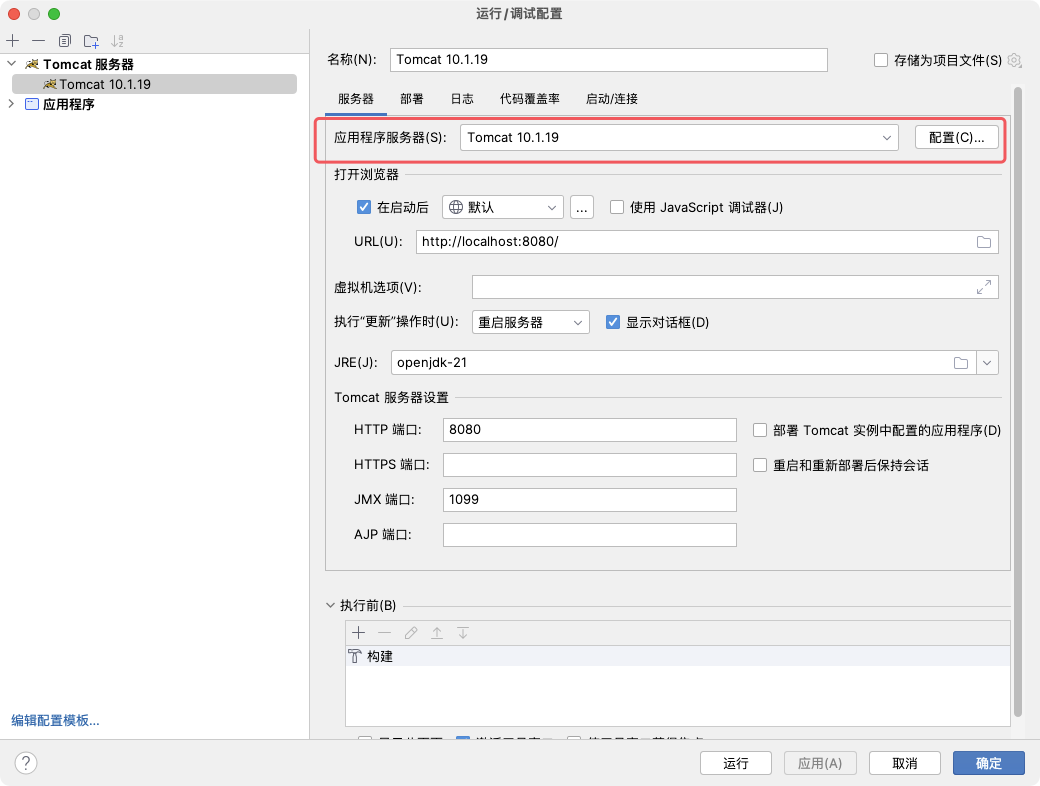Open help with question mark button
This screenshot has width=1040, height=786.
(x=26, y=763)
